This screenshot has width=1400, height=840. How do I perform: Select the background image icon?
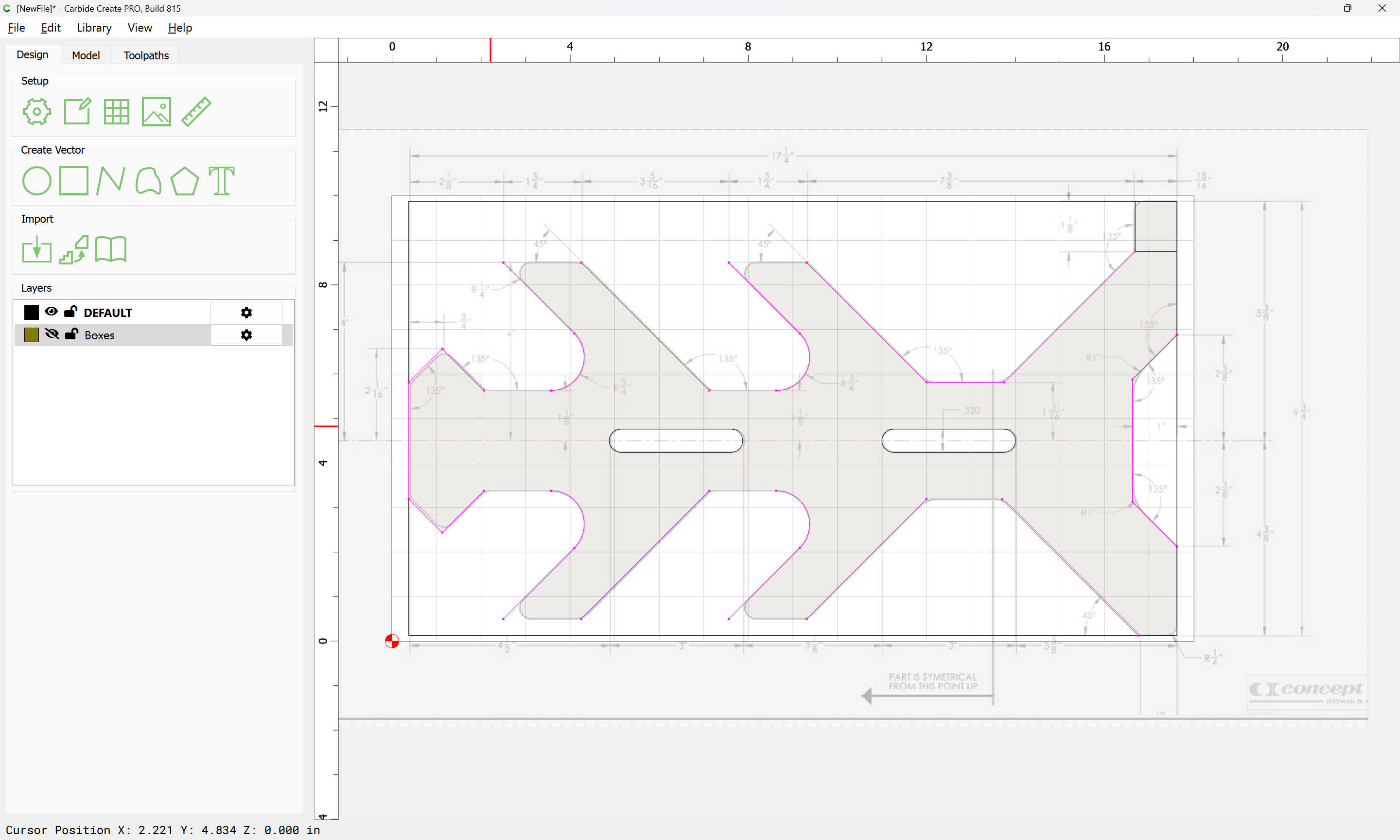click(x=156, y=111)
